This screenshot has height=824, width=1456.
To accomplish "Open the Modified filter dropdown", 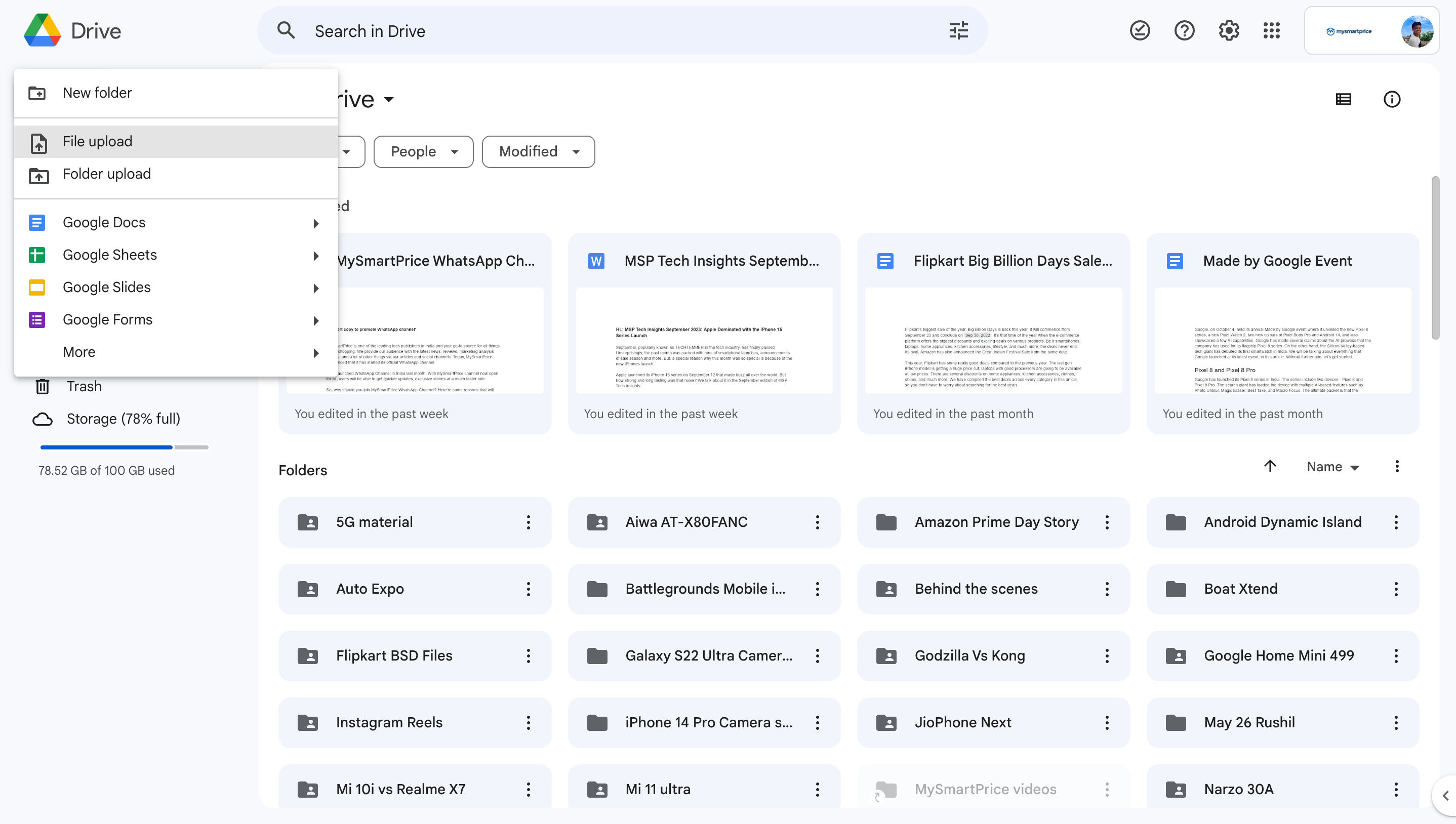I will (x=538, y=152).
